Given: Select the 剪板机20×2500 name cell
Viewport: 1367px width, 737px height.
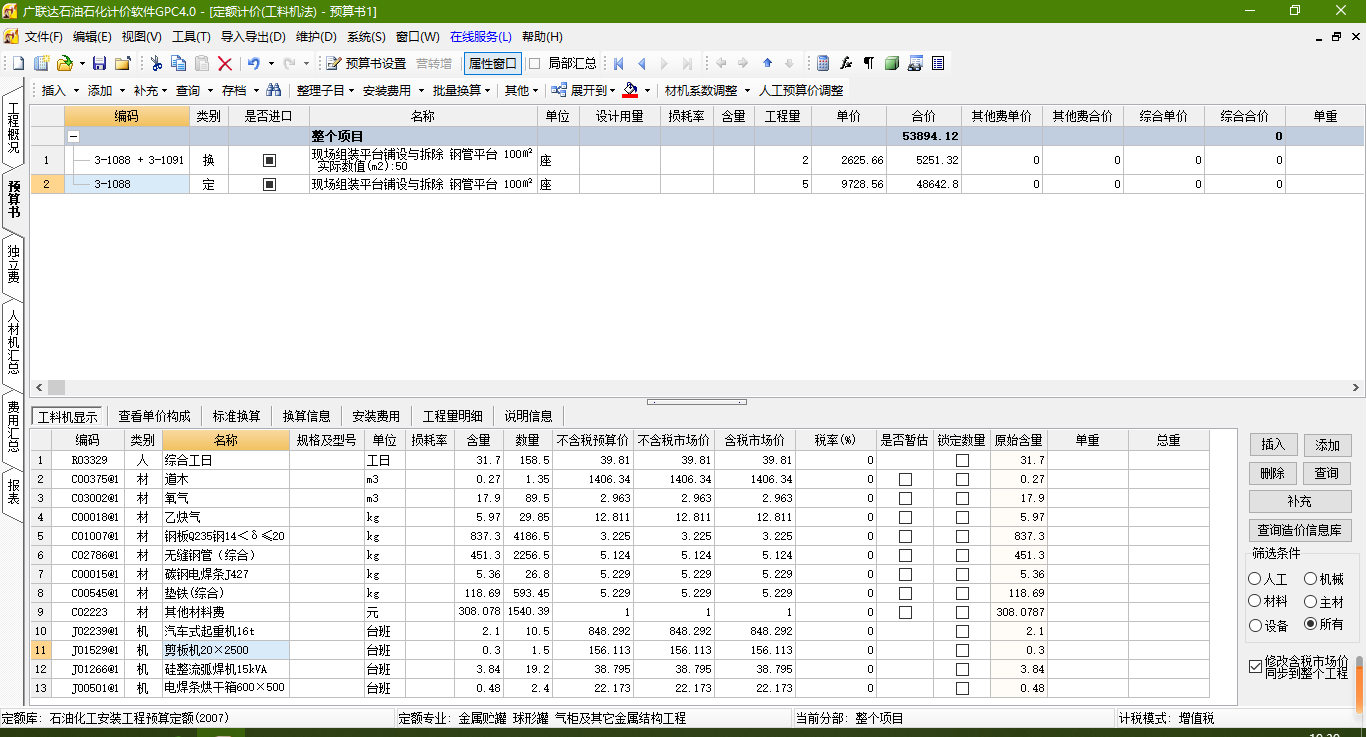Looking at the screenshot, I should (x=226, y=650).
